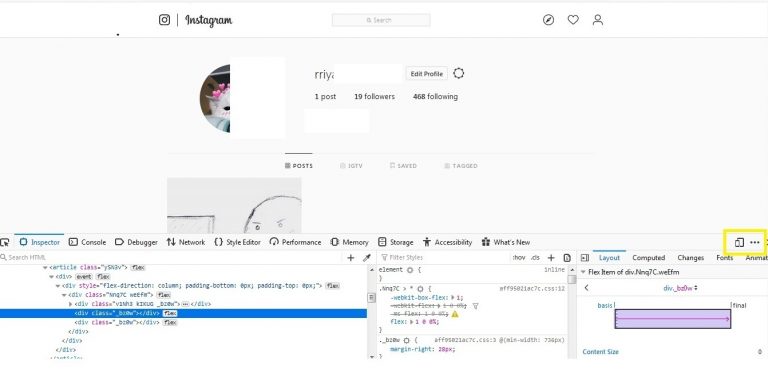The image size is (768, 373).
Task: Open the Activity heart icon
Action: (573, 20)
